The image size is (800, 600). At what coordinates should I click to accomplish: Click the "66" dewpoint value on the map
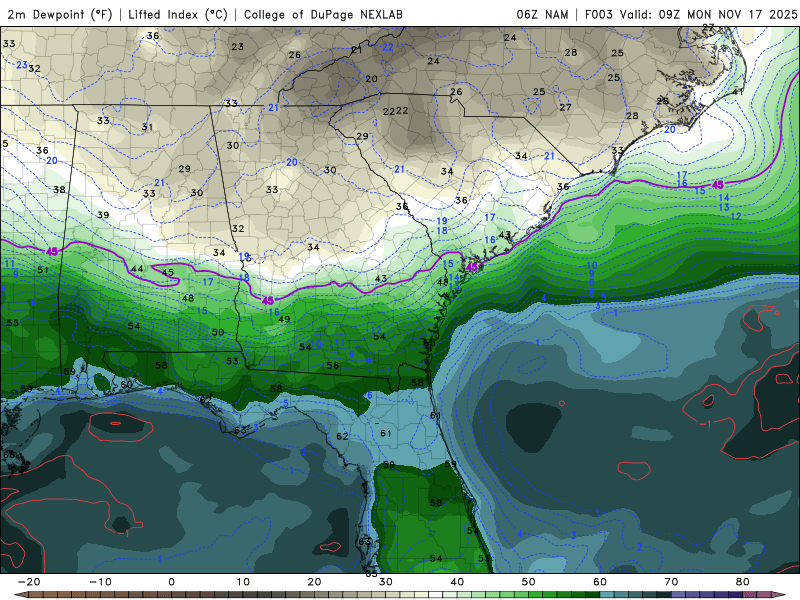tap(9, 455)
